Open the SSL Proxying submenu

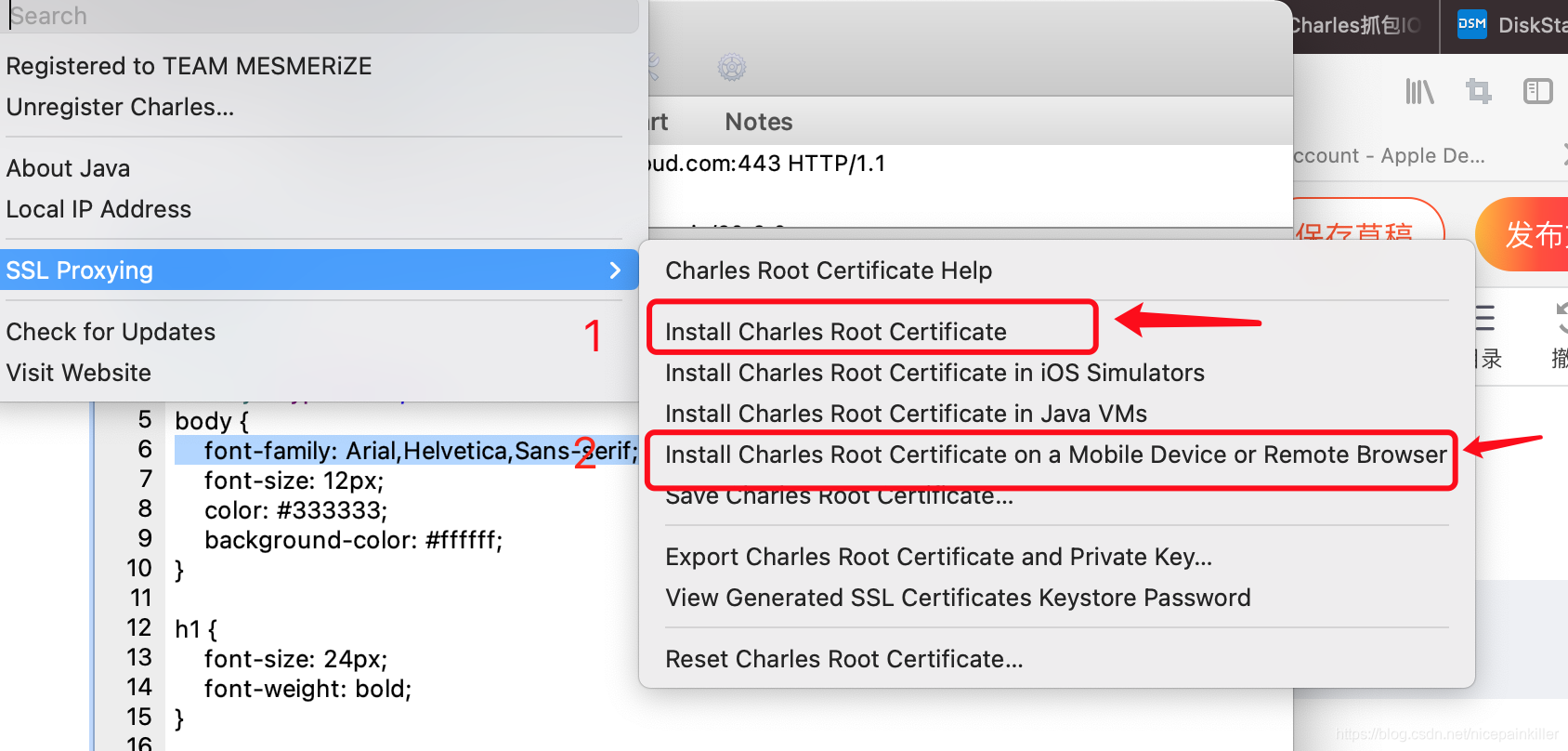320,270
